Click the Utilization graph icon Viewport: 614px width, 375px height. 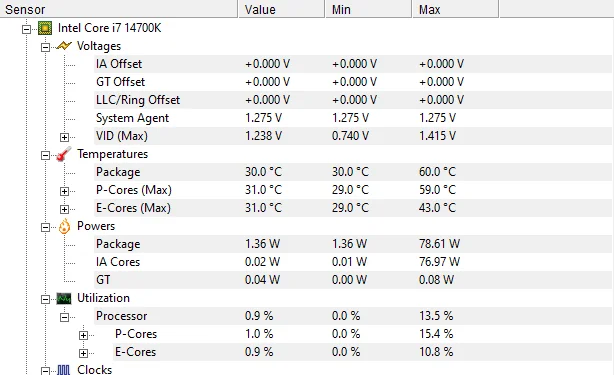64,298
